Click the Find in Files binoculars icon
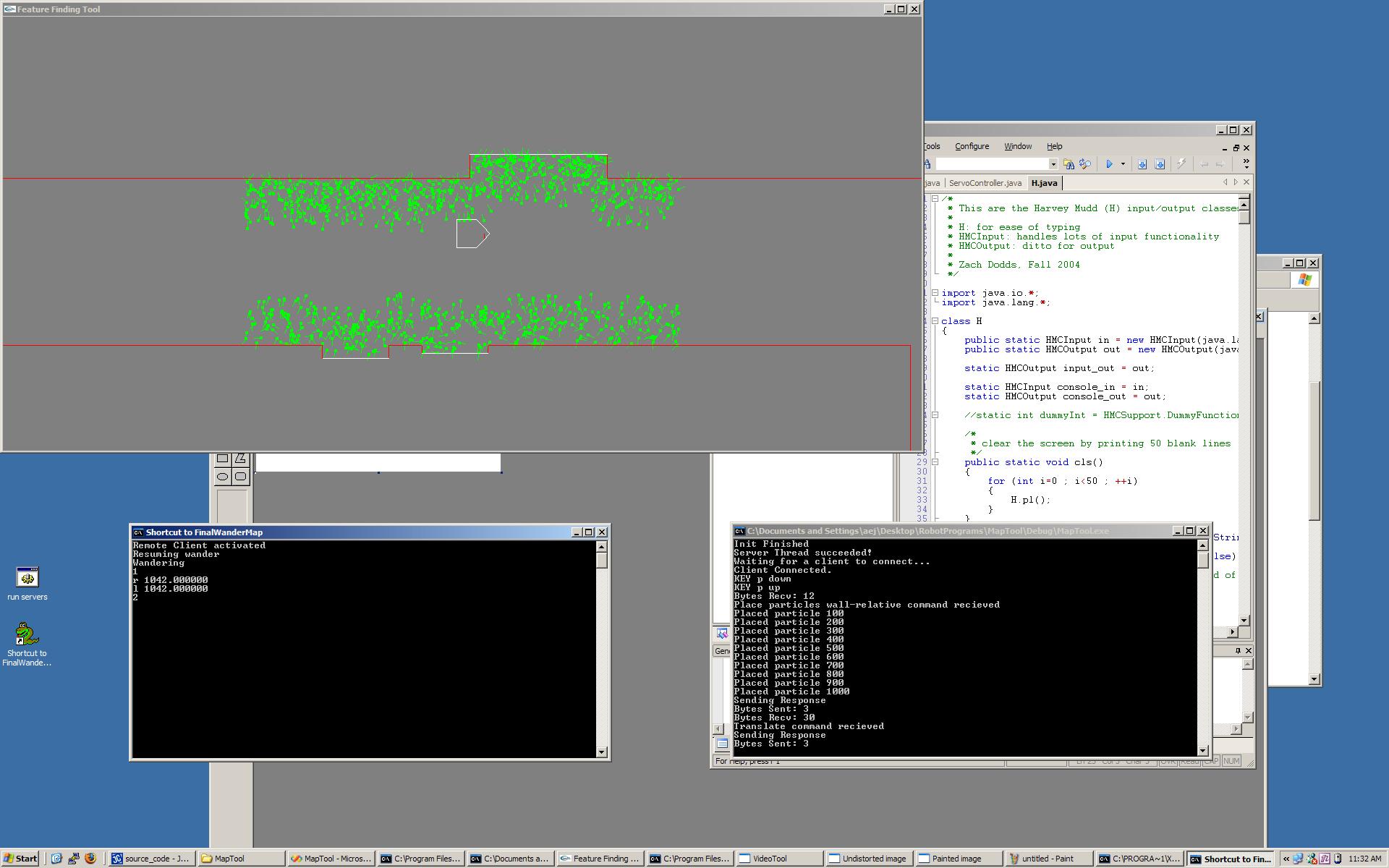 1069,164
